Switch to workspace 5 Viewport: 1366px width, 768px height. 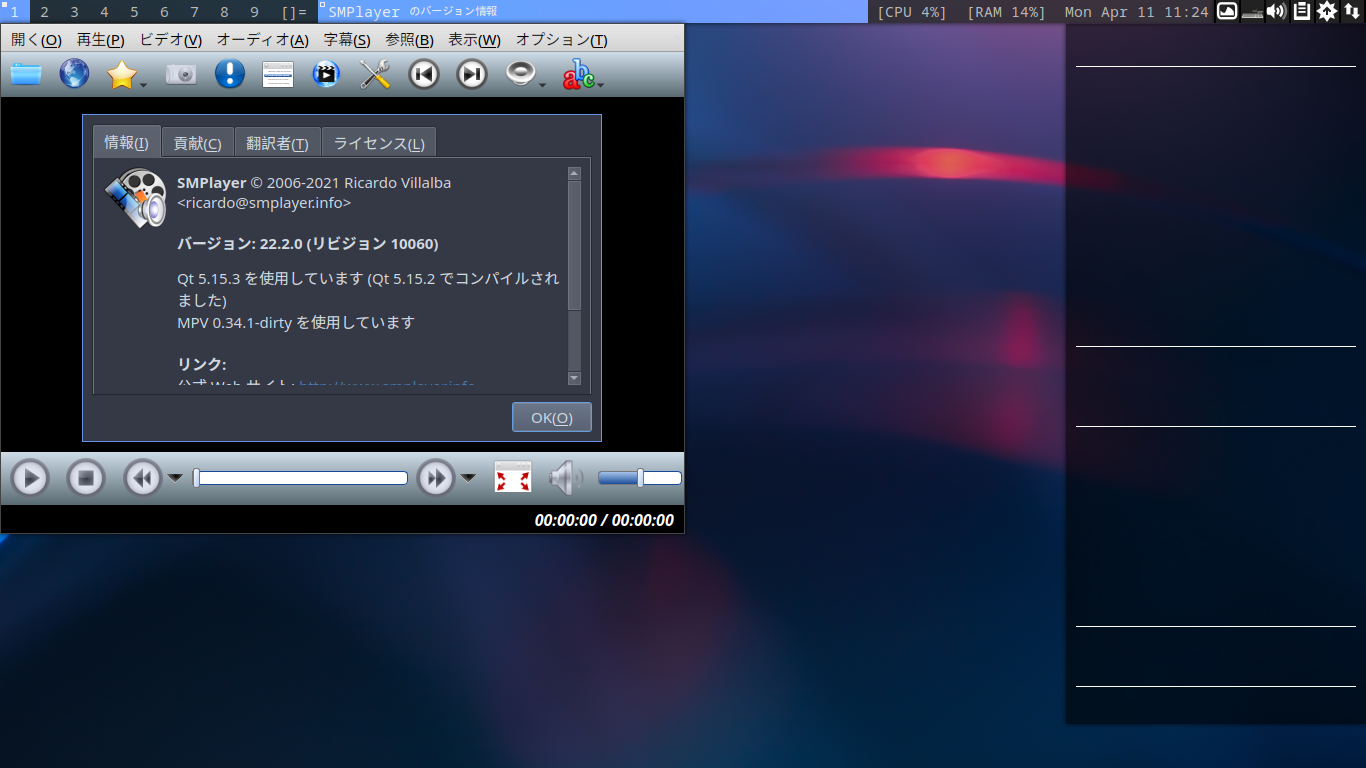(134, 12)
